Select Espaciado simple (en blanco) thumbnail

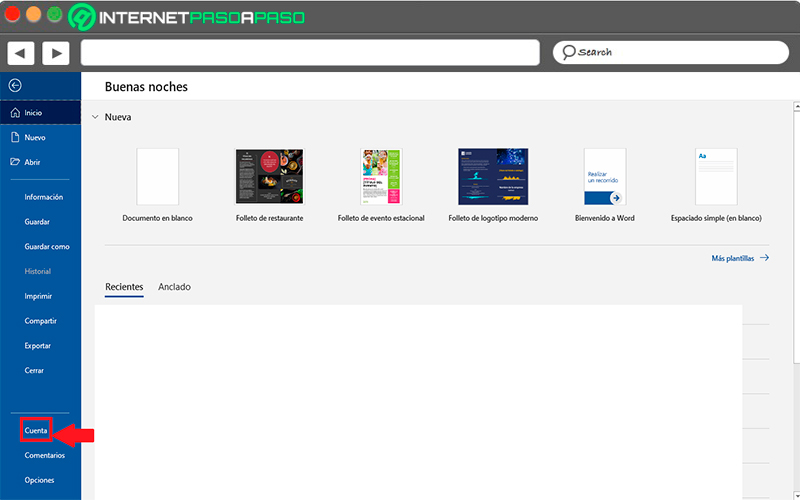pyautogui.click(x=716, y=177)
